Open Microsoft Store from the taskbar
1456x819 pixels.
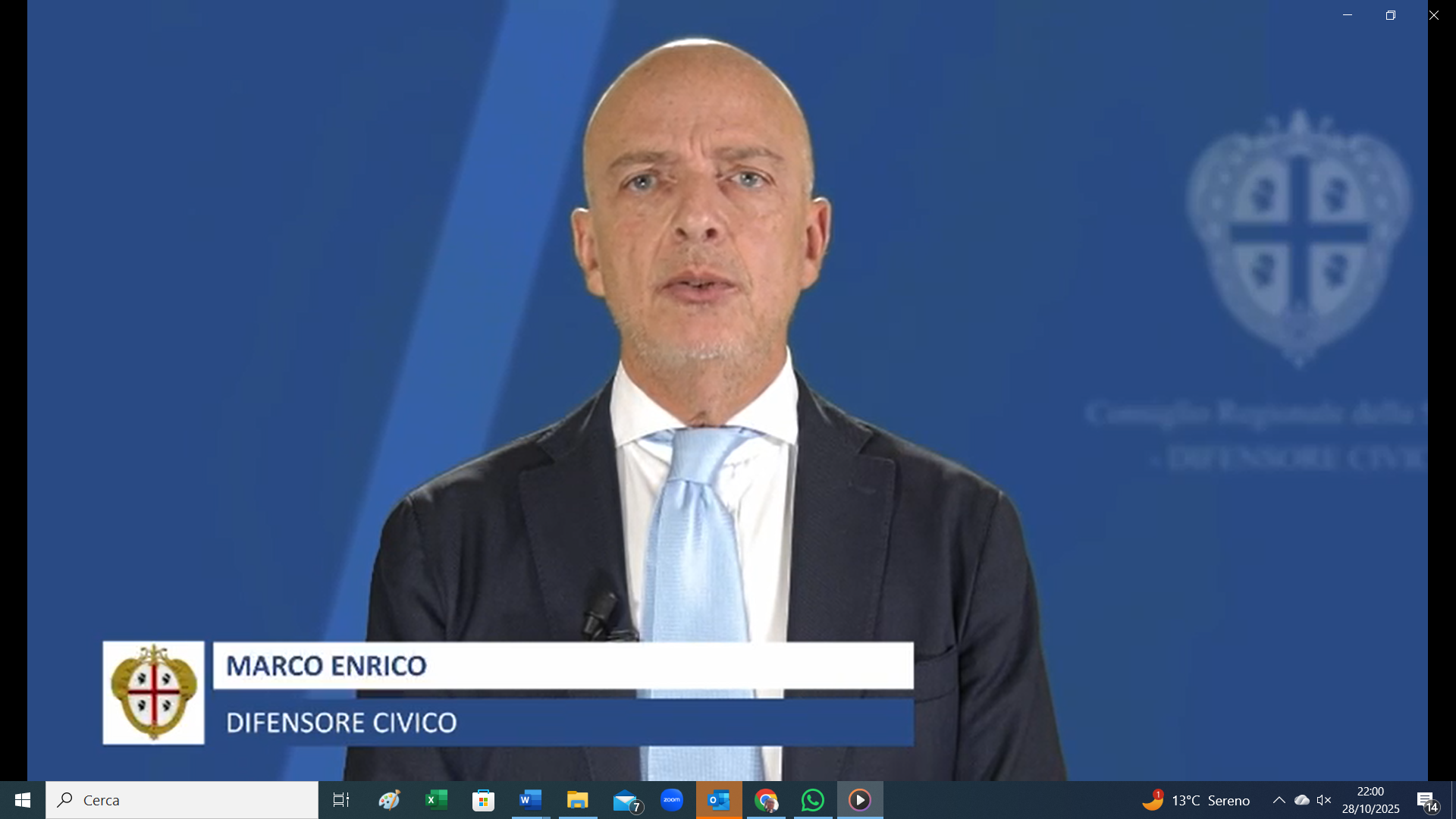tap(483, 800)
